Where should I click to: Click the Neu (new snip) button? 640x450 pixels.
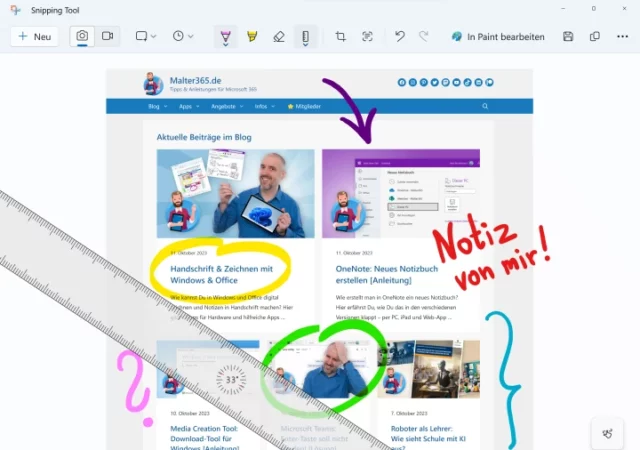click(34, 37)
